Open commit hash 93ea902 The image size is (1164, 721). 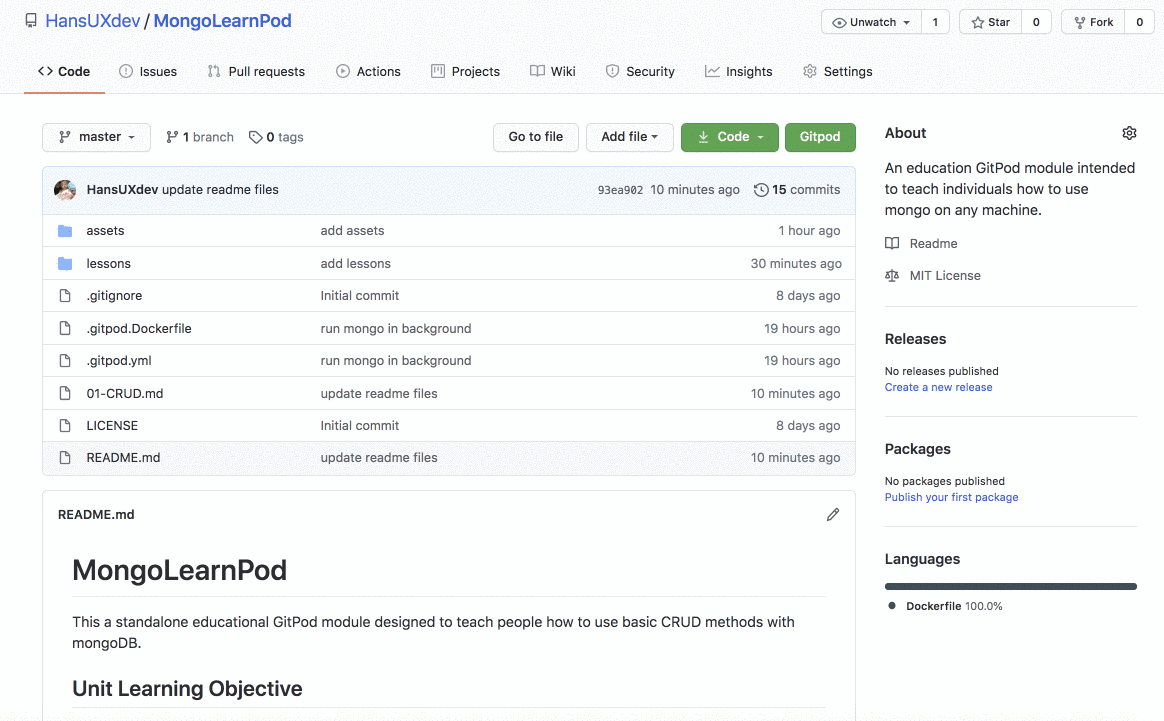tap(620, 190)
